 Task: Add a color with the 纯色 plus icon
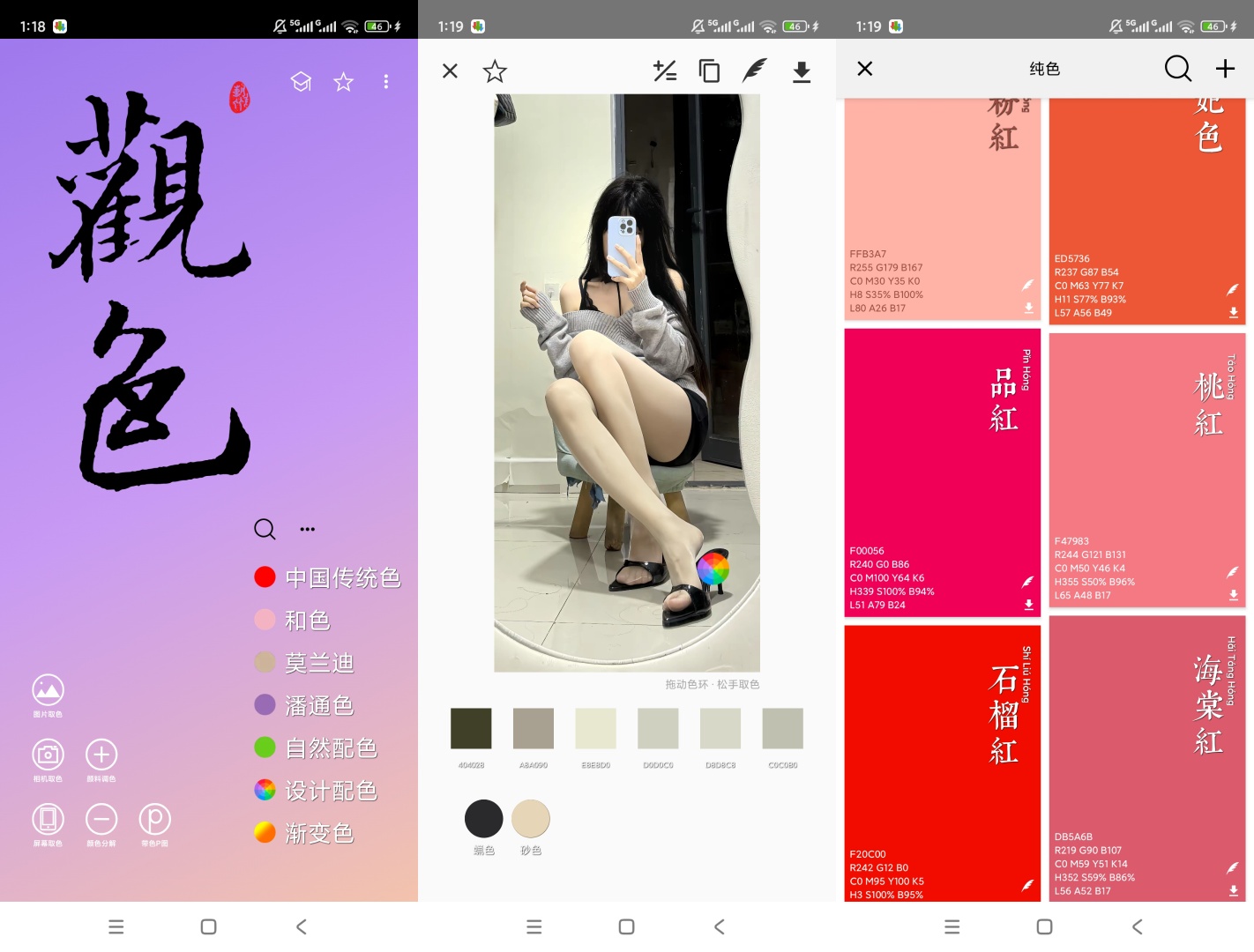point(1226,68)
